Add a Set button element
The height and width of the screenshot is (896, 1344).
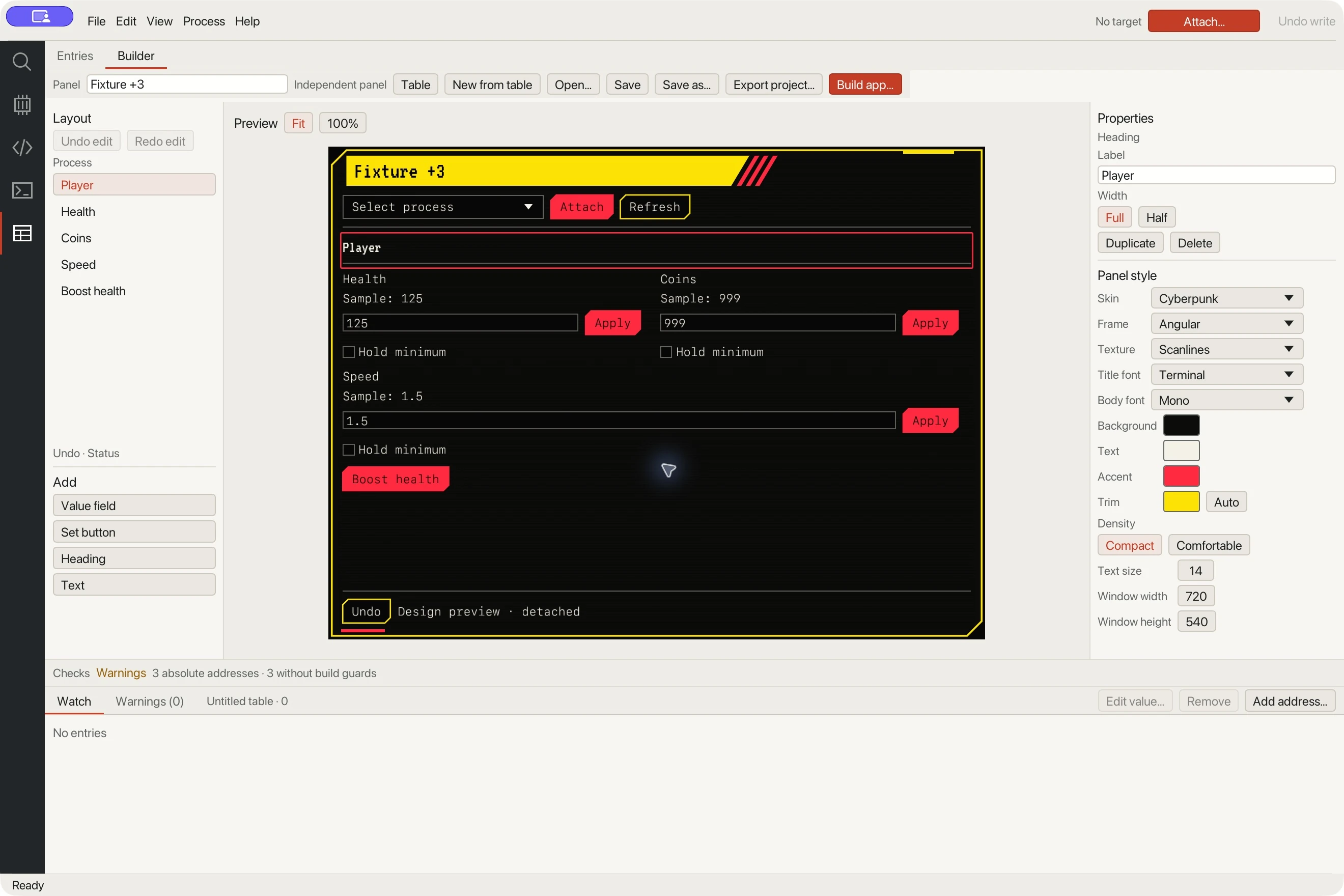[x=134, y=532]
